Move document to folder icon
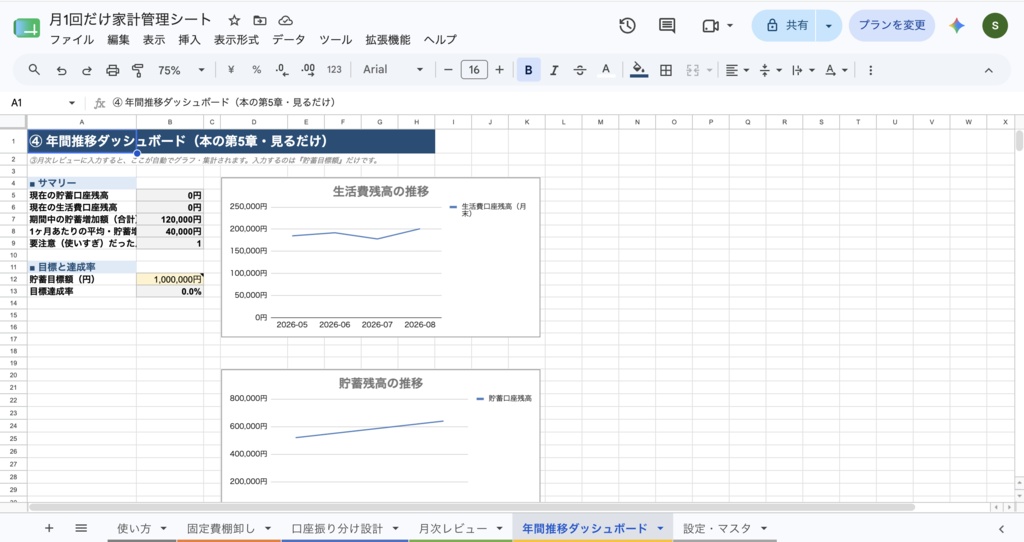1024x542 pixels. 260,20
